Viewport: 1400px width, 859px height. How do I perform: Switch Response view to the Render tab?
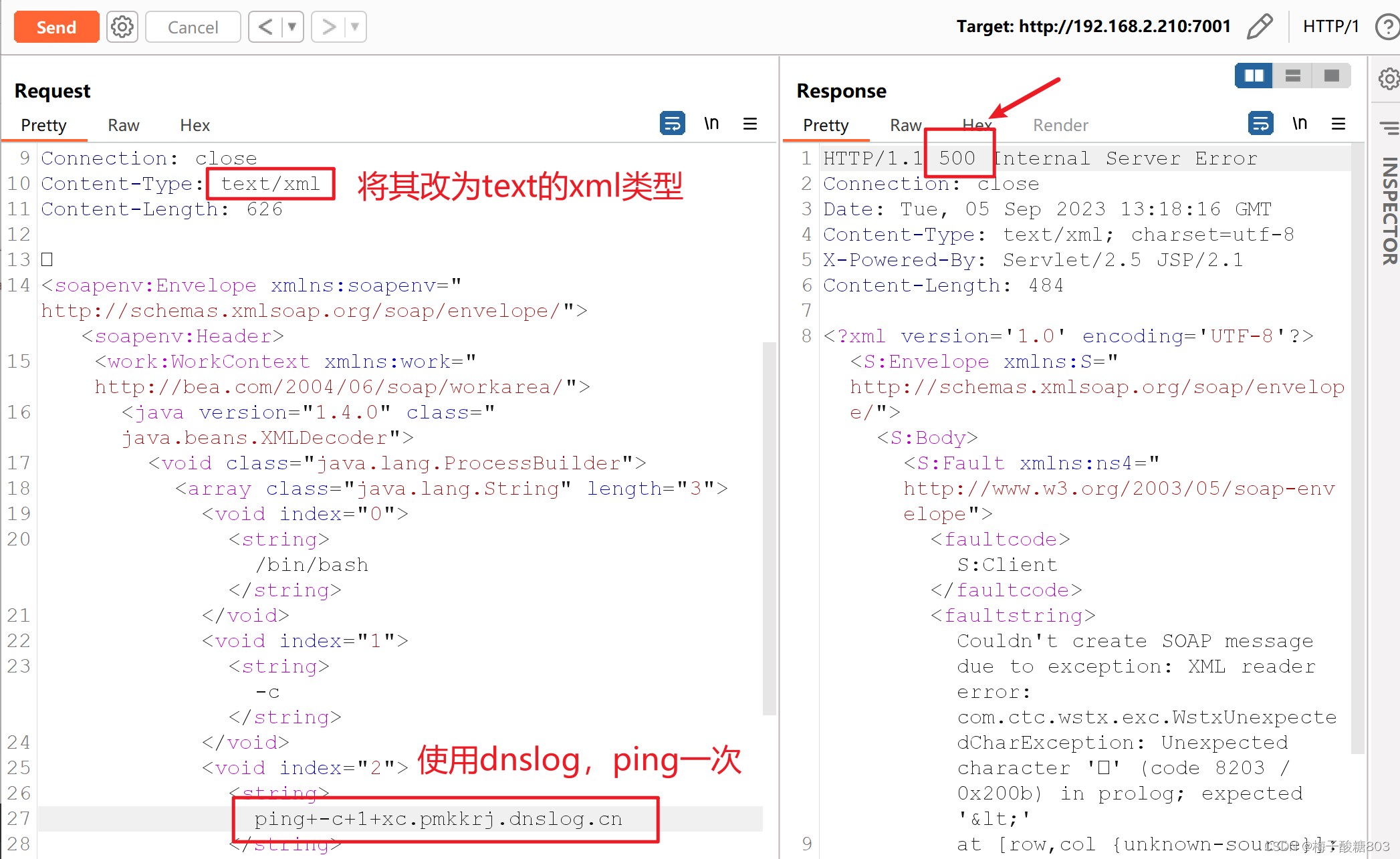click(x=1060, y=125)
